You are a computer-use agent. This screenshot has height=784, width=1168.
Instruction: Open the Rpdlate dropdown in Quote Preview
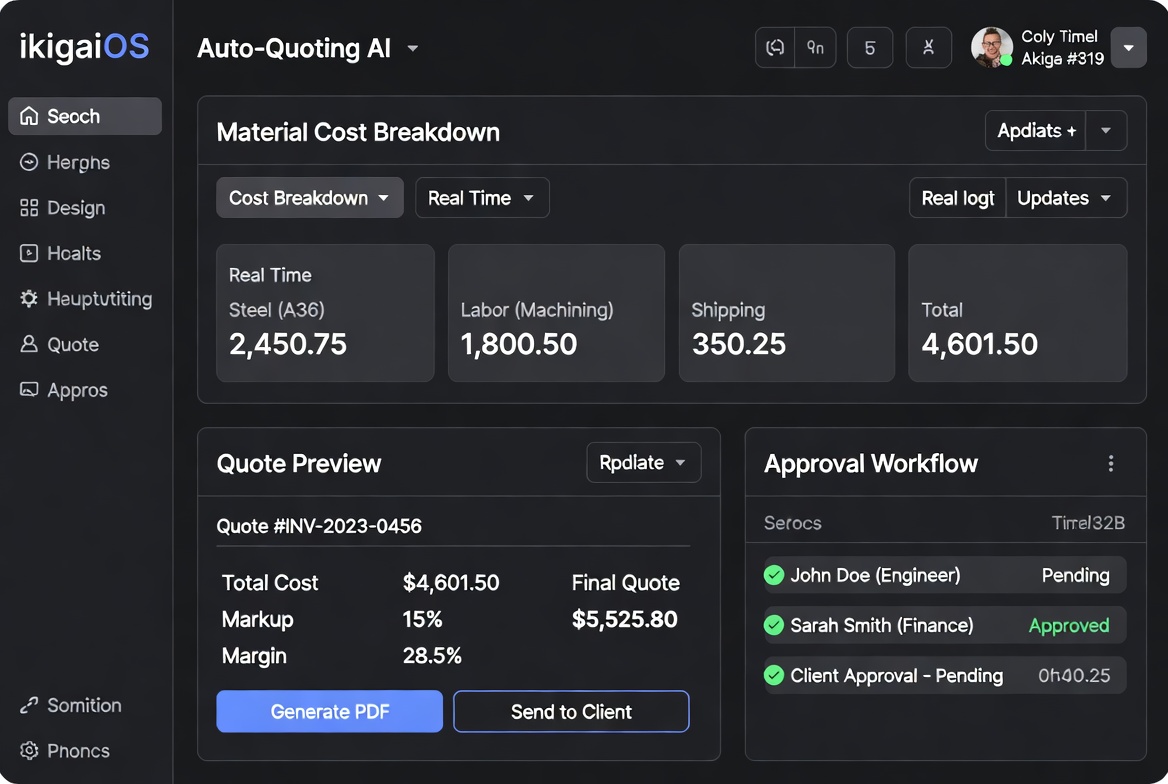point(643,462)
